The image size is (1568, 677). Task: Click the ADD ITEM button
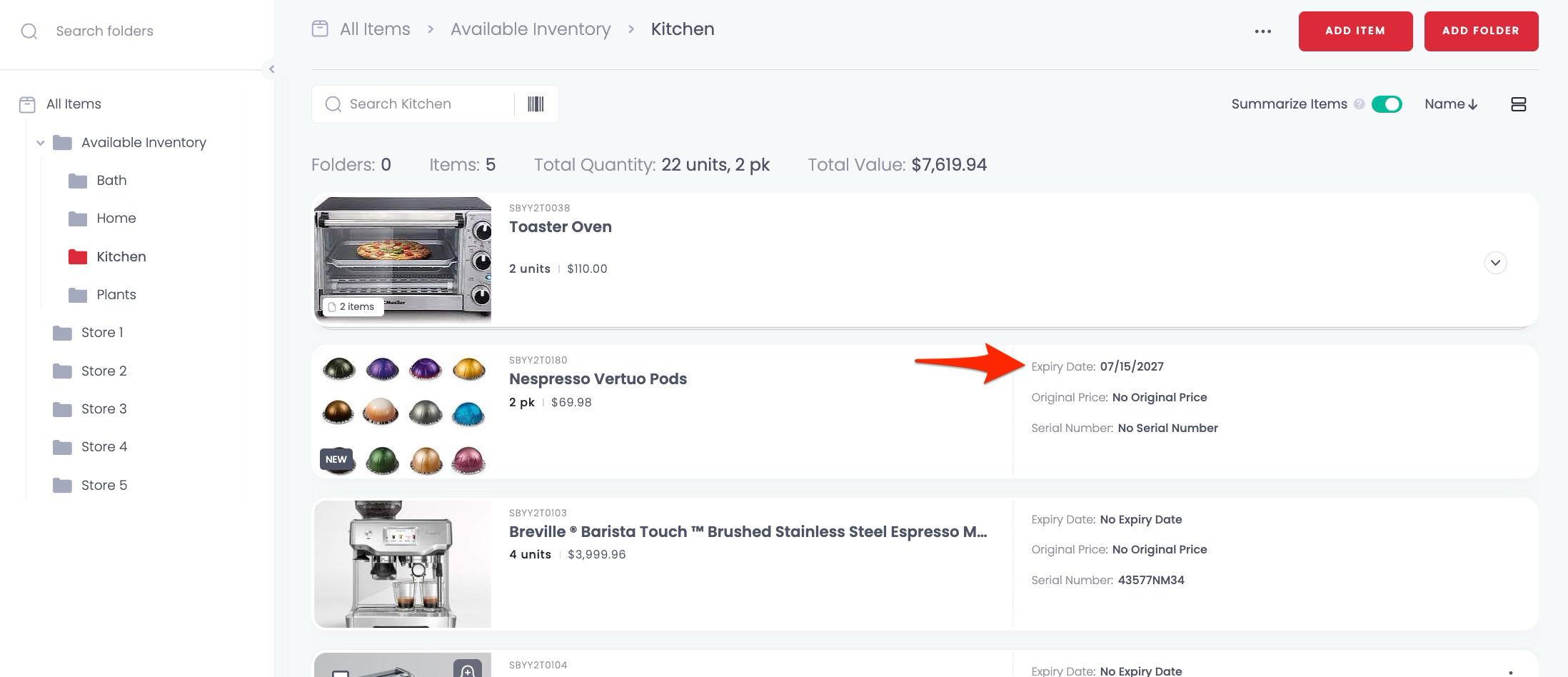[x=1355, y=31]
